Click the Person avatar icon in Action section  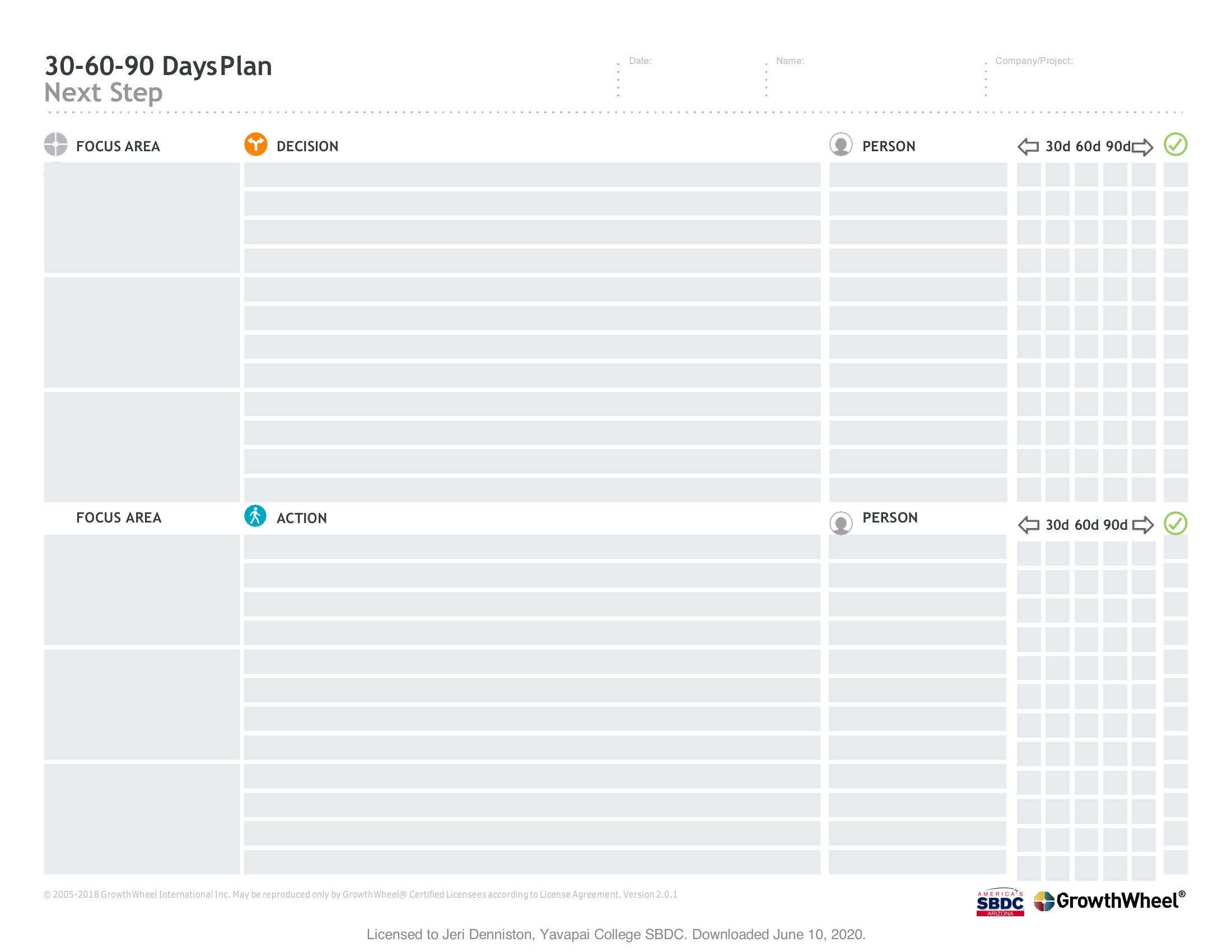841,523
